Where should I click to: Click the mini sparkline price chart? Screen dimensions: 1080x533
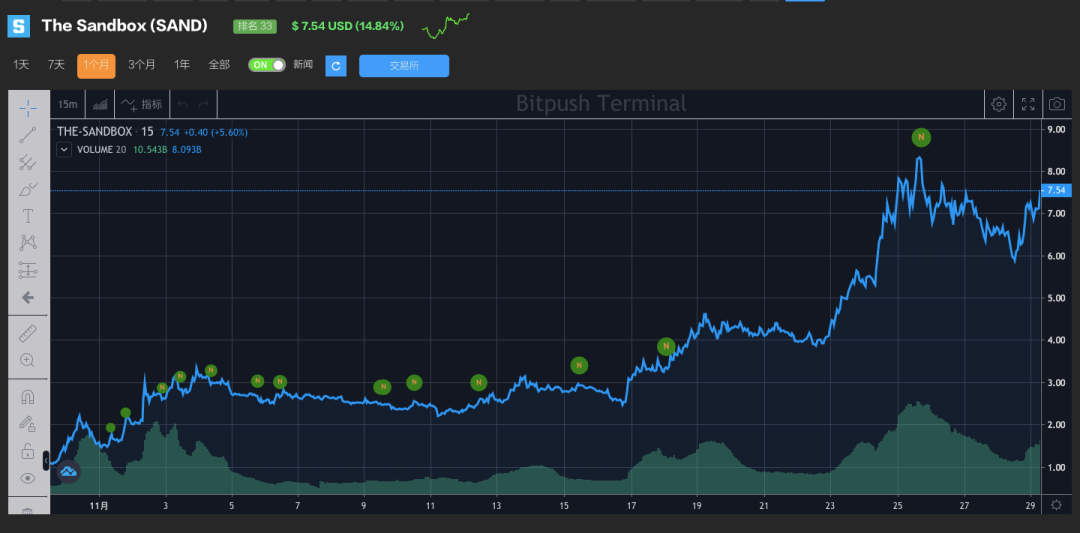click(446, 26)
